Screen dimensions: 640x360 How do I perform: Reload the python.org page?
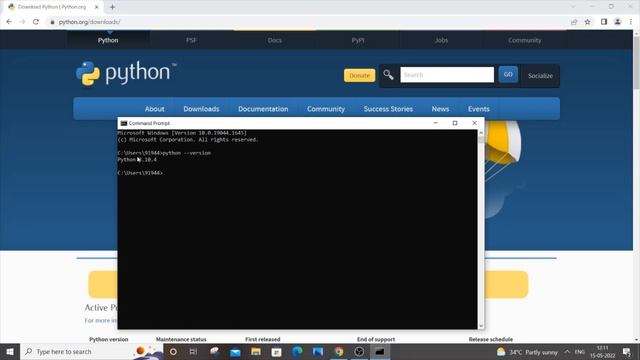pos(36,22)
